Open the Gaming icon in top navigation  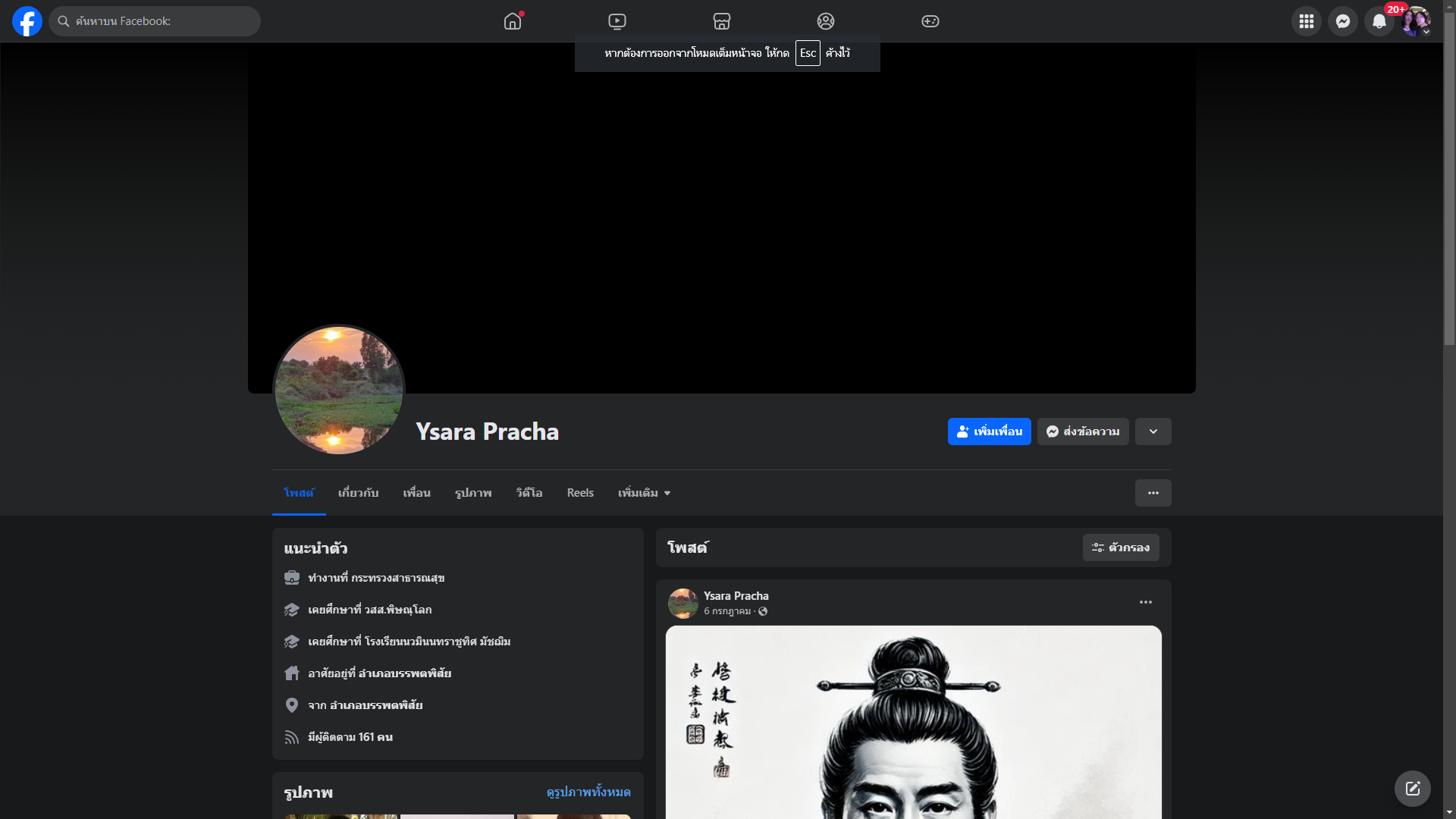[930, 21]
